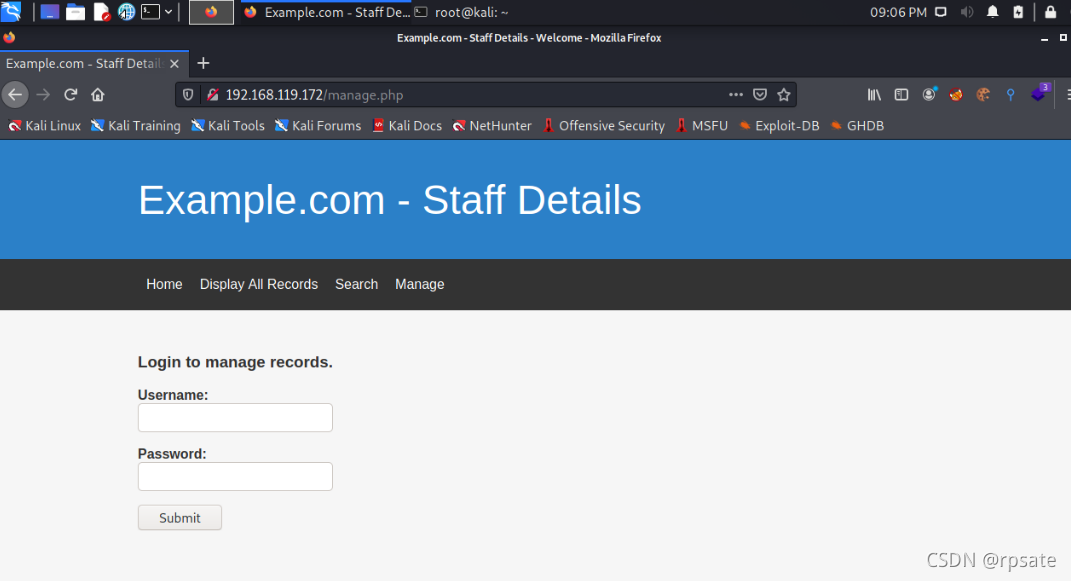Click the fox-face extension icon in the Firefox toolbar
1071x581 pixels.
pyautogui.click(x=956, y=95)
